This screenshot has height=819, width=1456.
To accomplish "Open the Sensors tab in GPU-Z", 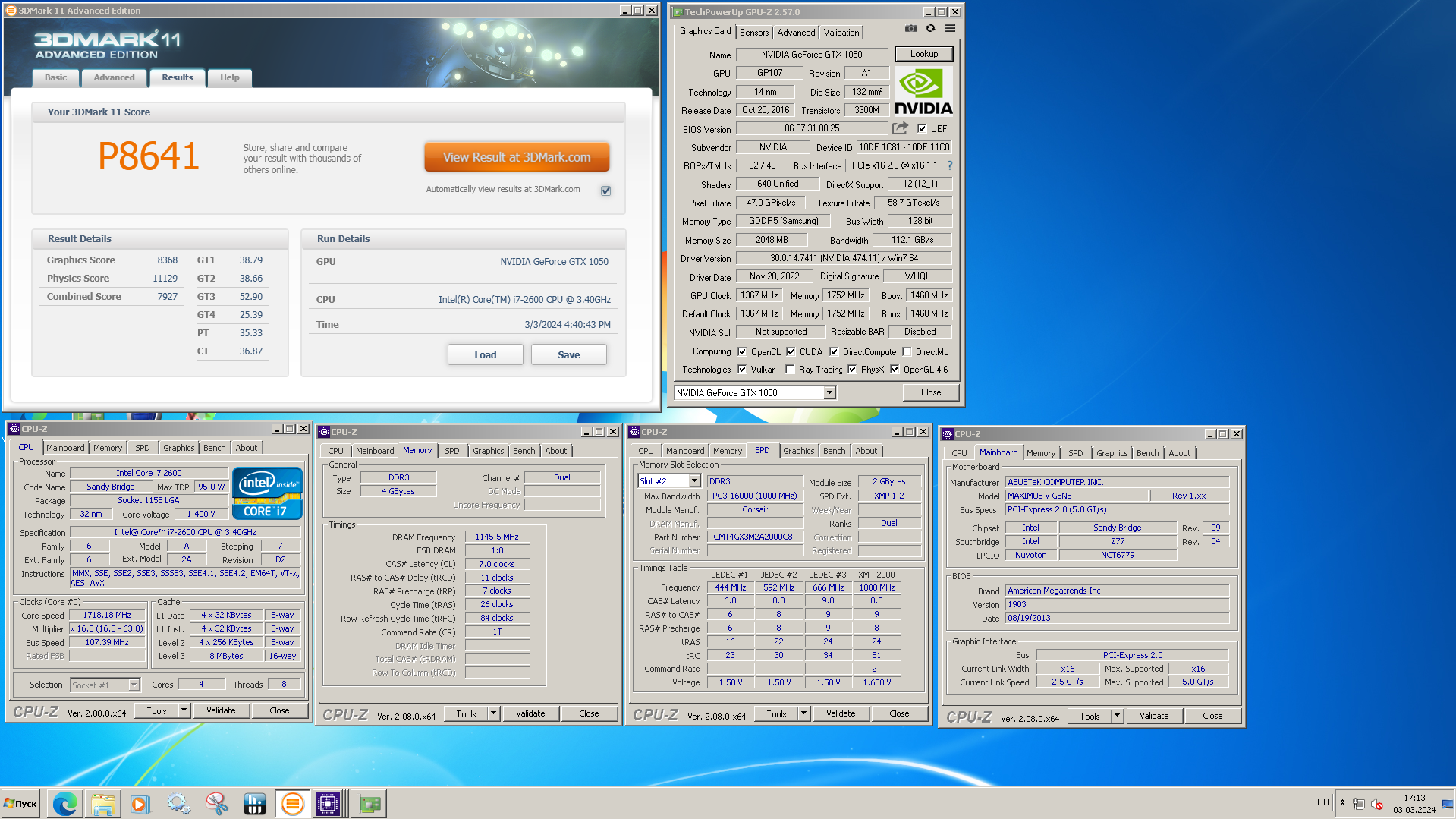I will click(754, 33).
